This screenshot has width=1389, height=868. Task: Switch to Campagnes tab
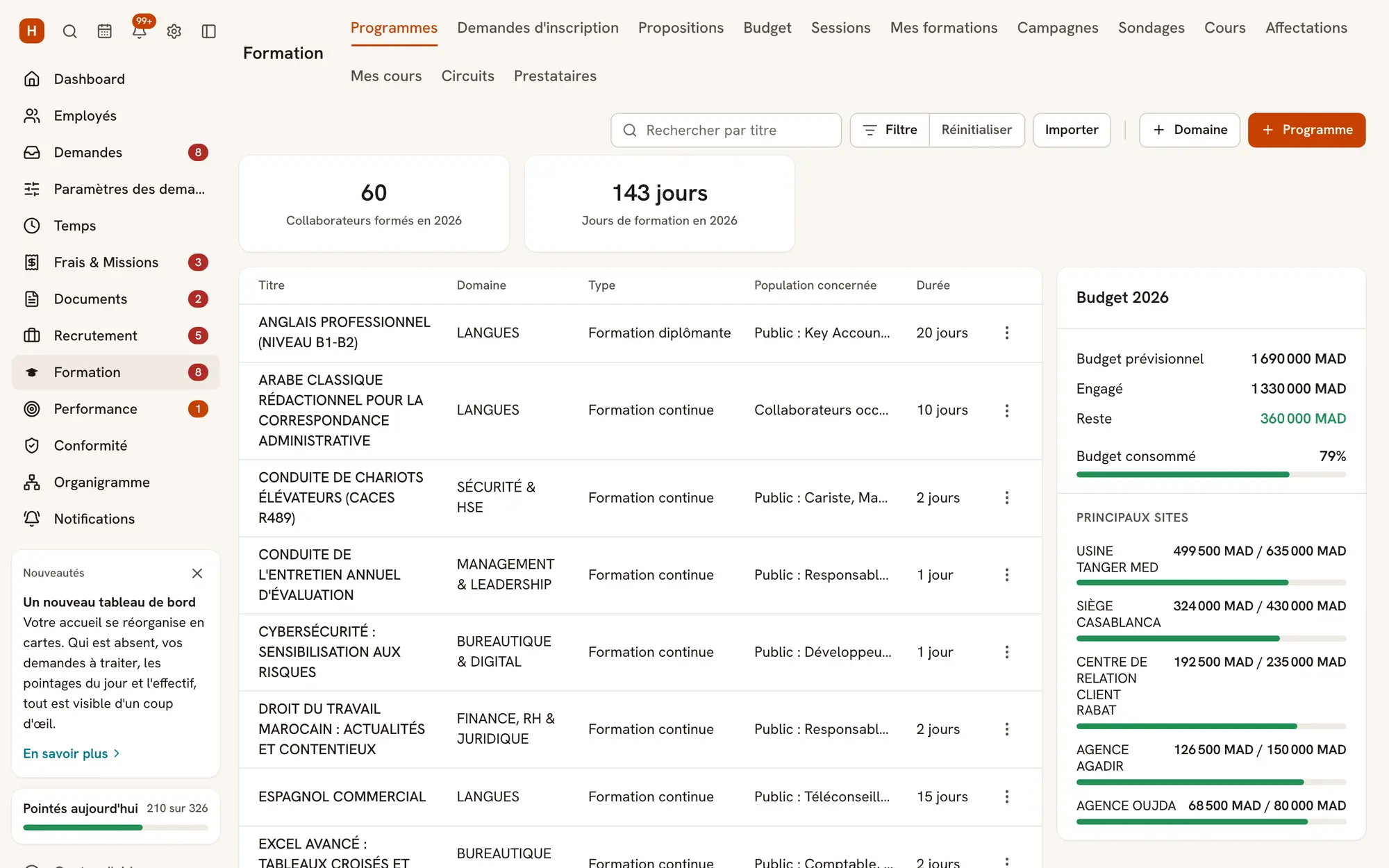[1058, 28]
